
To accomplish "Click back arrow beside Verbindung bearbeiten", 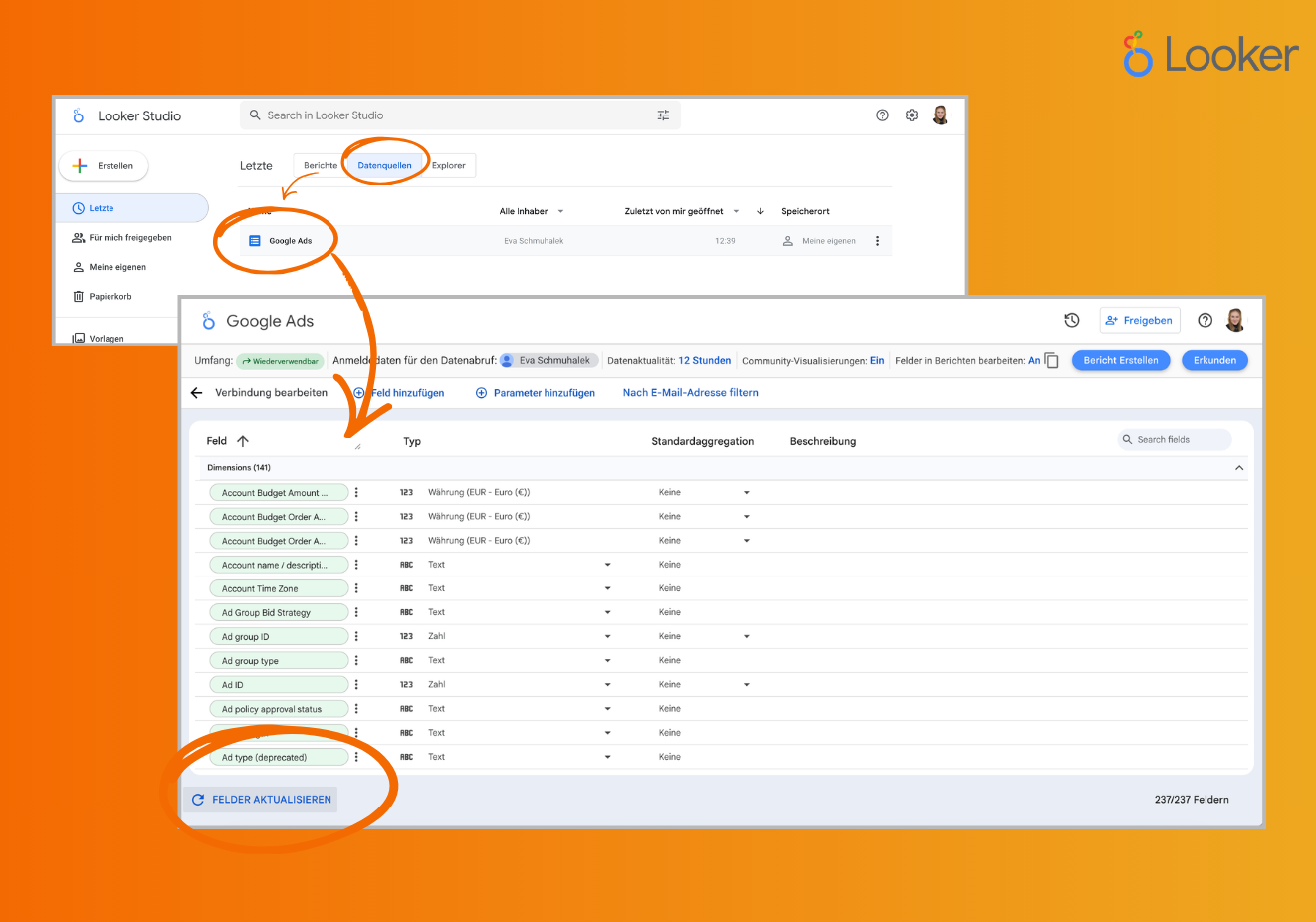I will pos(197,393).
